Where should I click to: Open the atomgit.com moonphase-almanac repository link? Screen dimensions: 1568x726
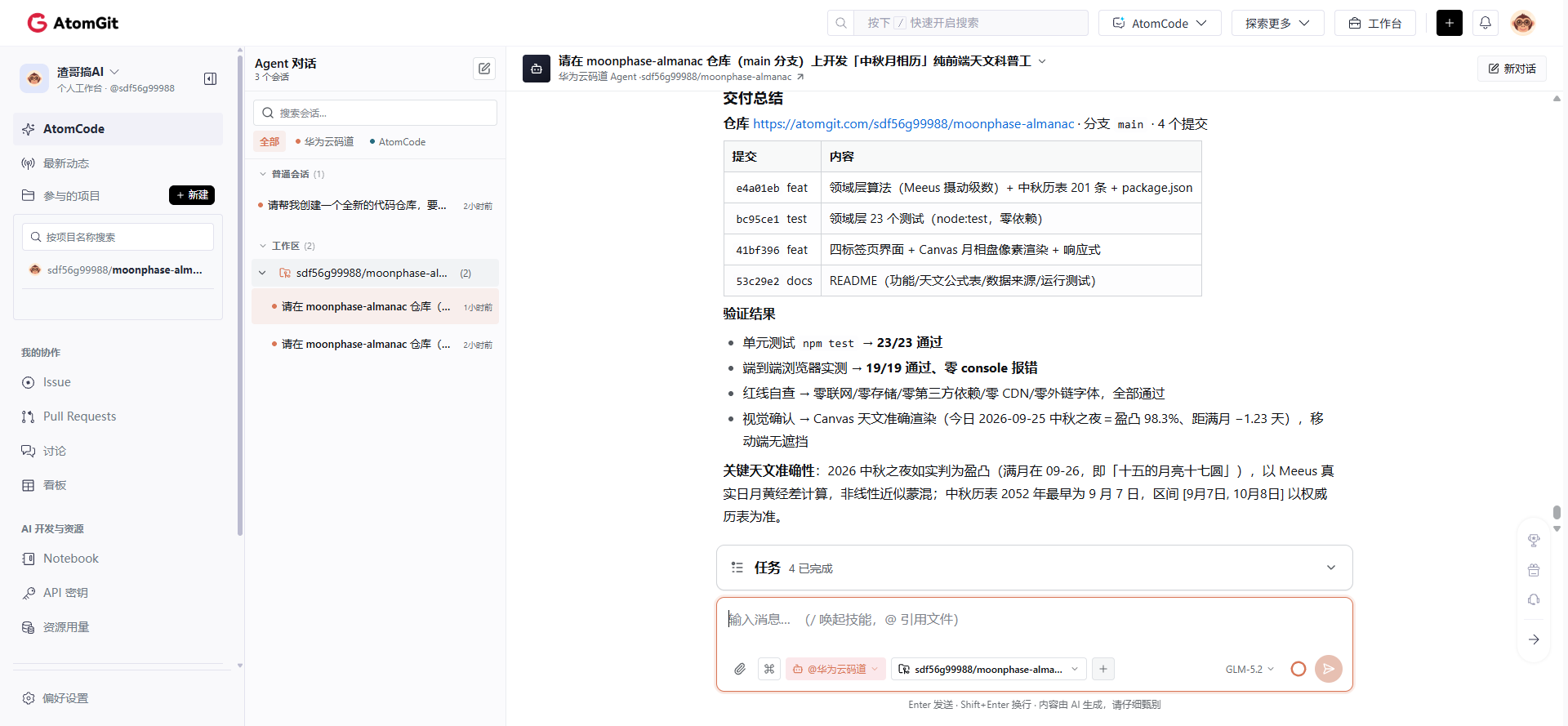913,124
